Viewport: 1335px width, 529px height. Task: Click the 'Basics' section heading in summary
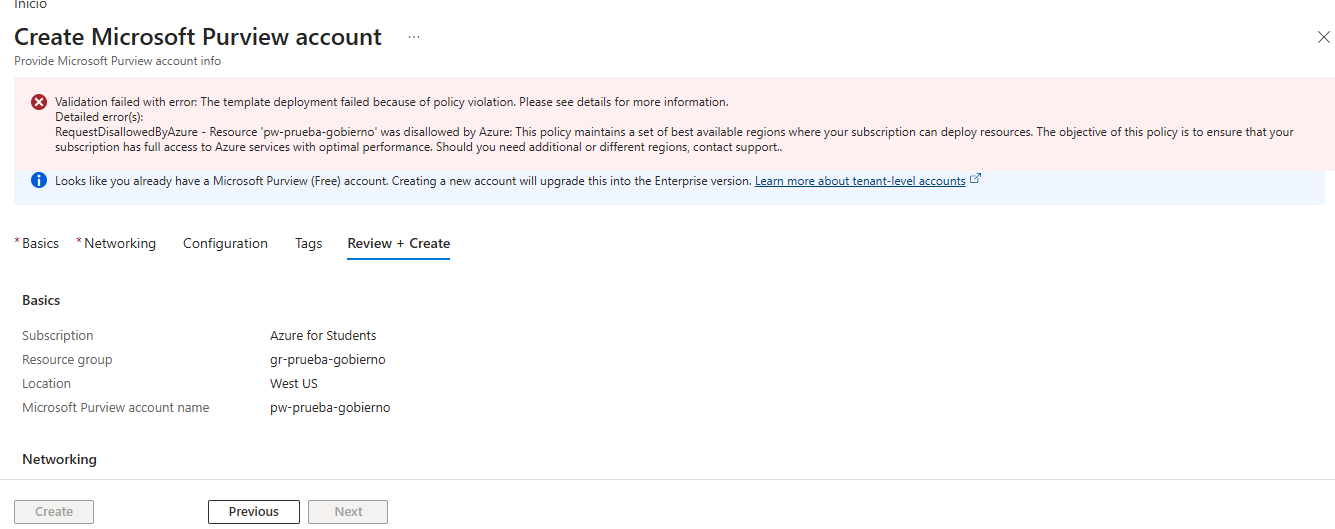pos(41,300)
